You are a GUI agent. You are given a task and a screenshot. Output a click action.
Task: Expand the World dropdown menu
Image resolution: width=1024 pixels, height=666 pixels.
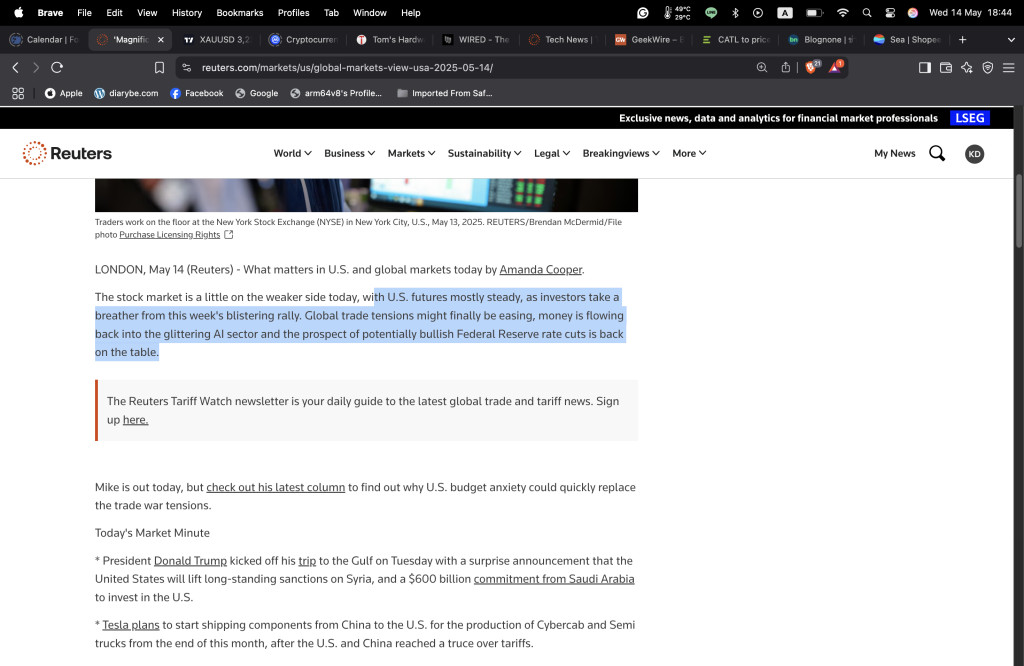click(292, 153)
